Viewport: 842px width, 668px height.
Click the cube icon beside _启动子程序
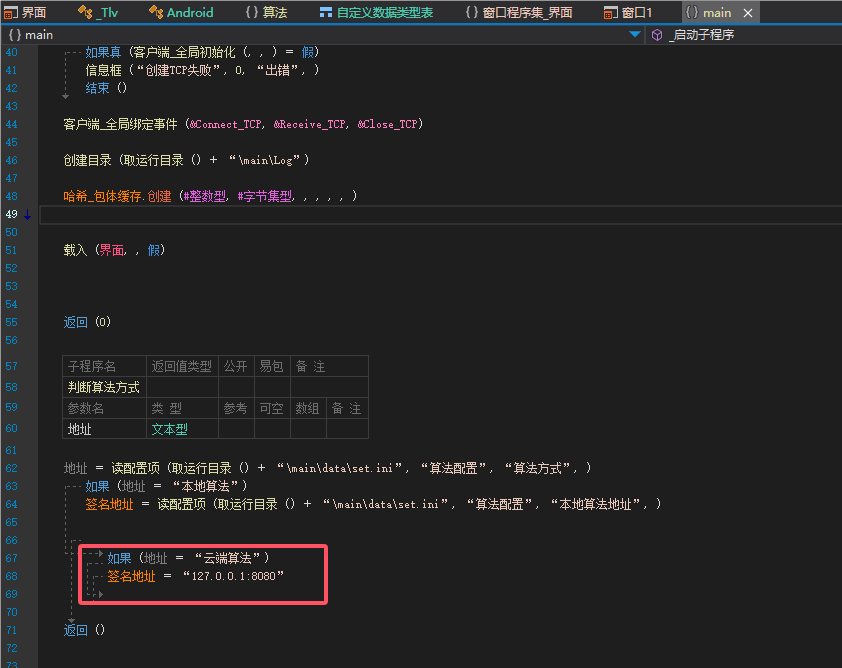[655, 34]
